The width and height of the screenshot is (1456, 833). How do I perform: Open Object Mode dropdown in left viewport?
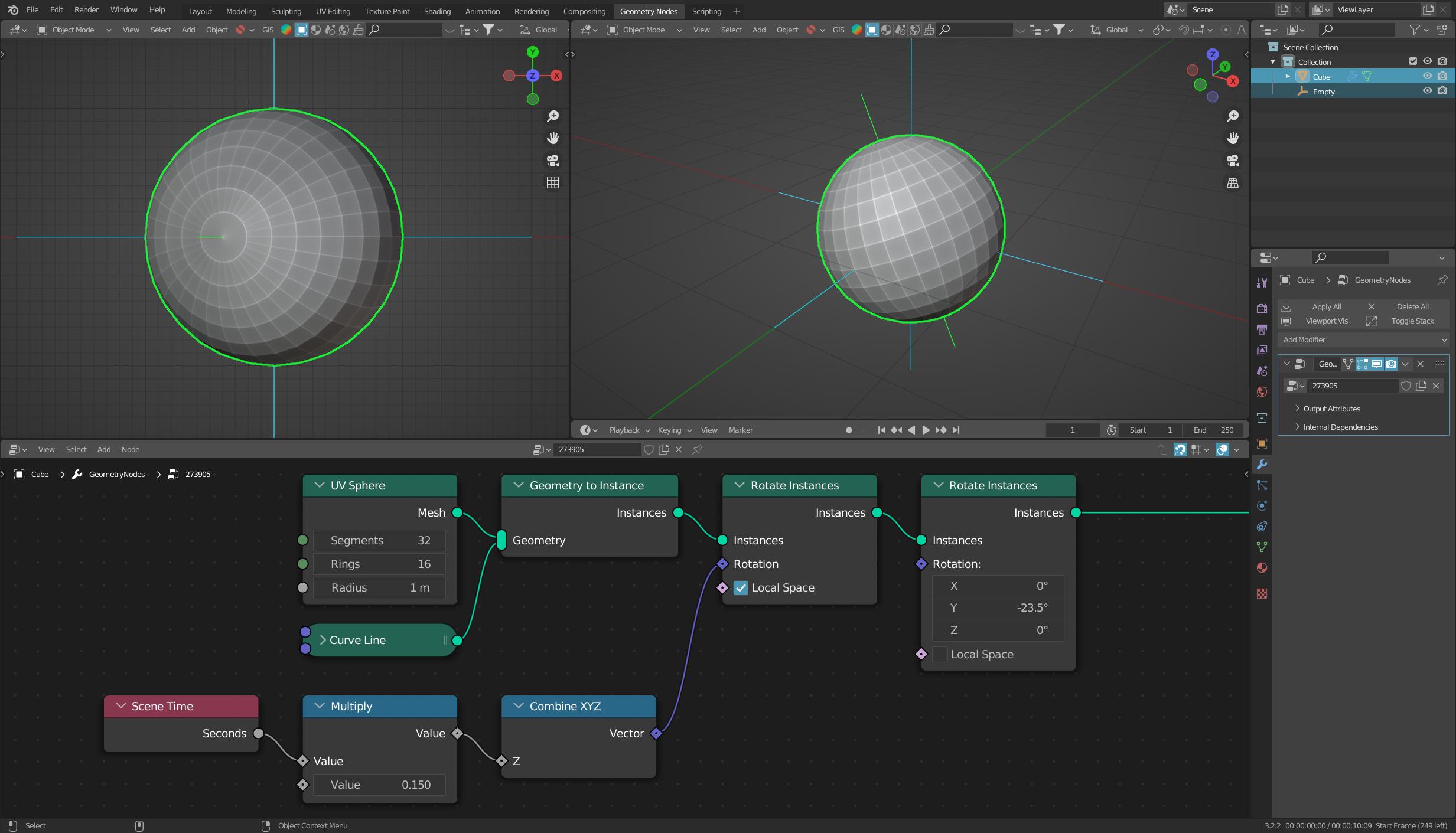[x=73, y=30]
